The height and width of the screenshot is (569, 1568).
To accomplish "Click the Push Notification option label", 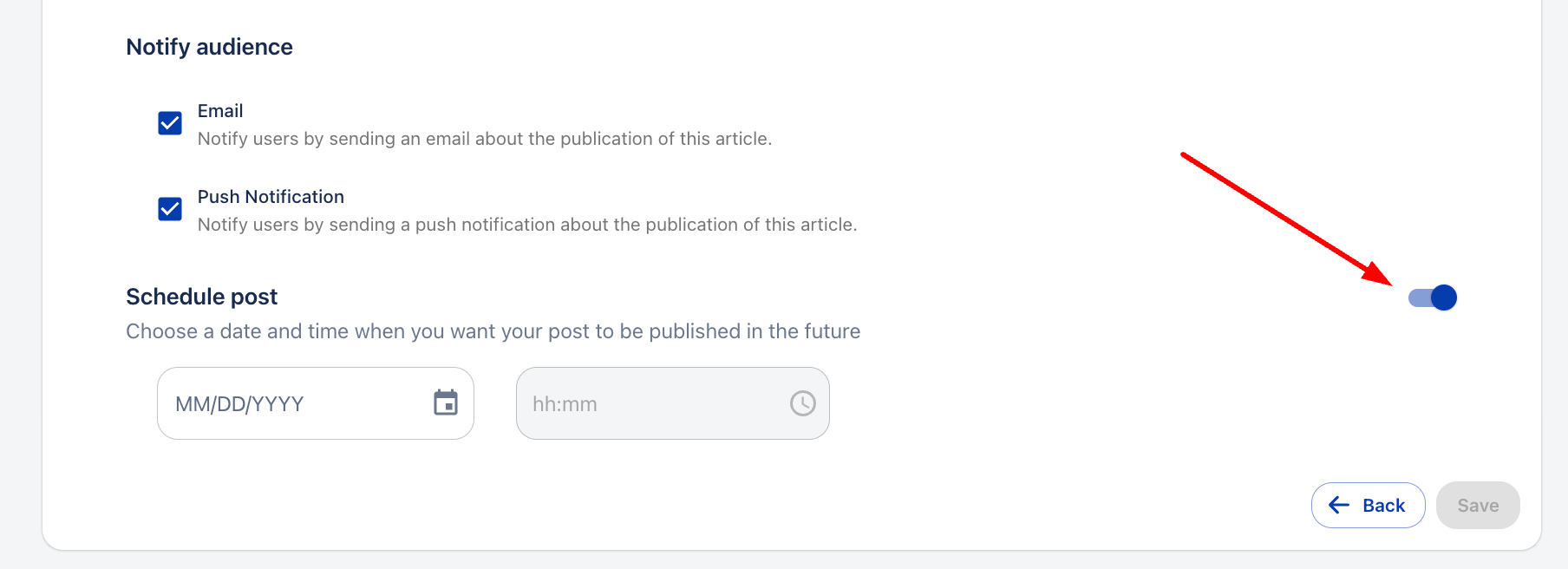I will coord(271,197).
